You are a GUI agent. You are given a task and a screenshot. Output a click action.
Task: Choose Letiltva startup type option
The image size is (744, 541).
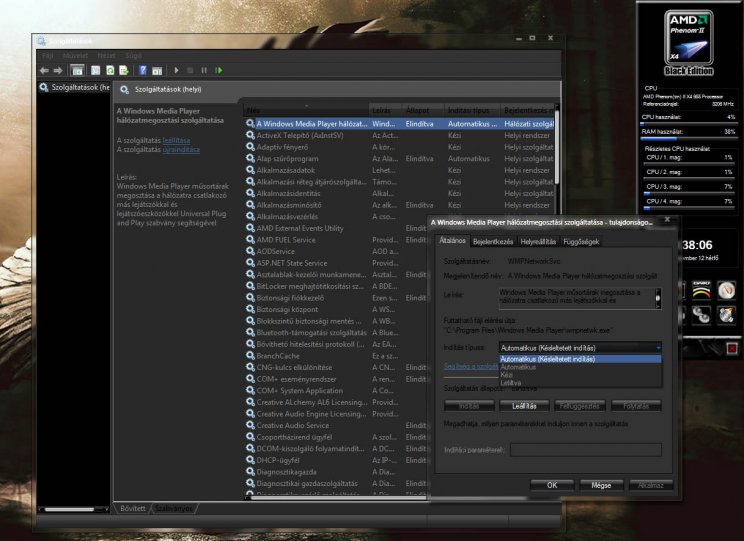pos(580,382)
